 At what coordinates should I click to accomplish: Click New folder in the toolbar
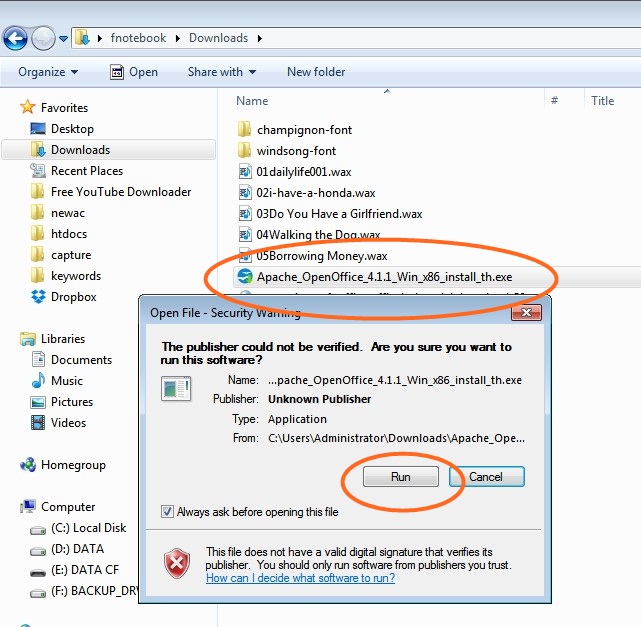pyautogui.click(x=316, y=72)
